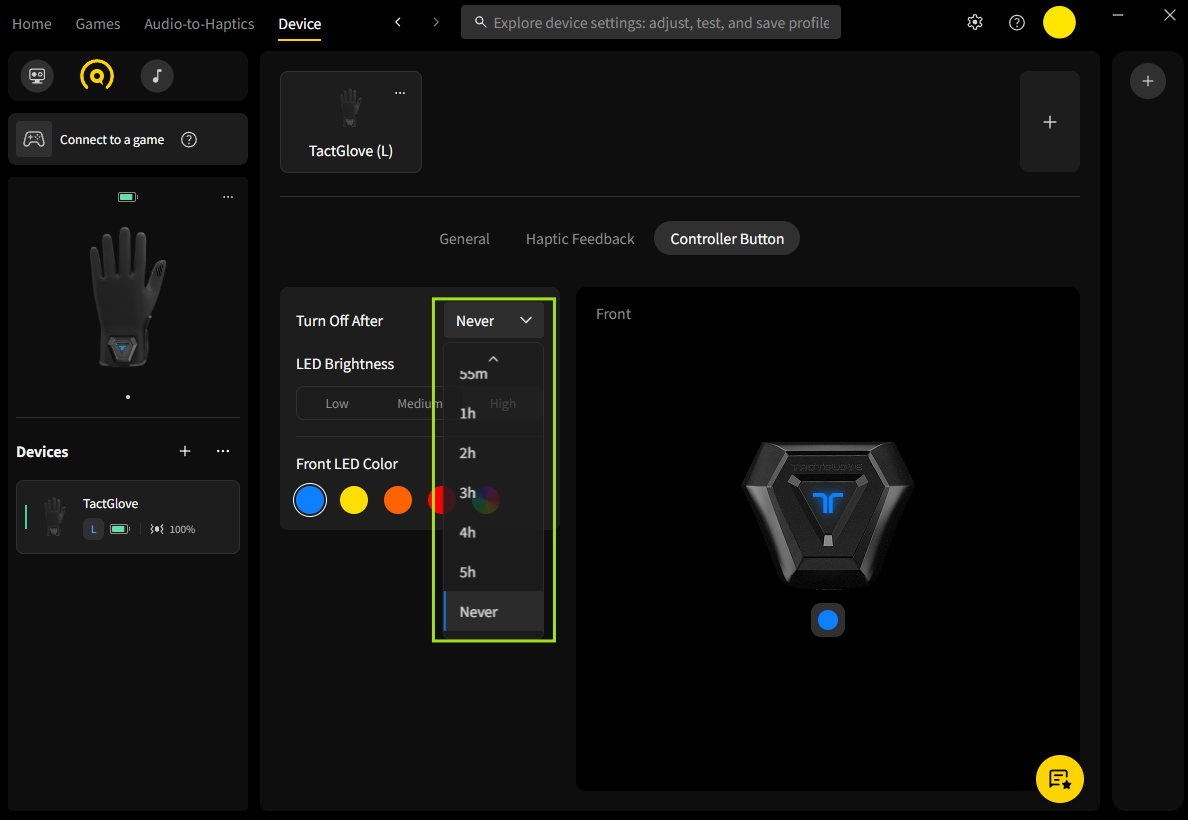This screenshot has width=1188, height=820.
Task: Switch to the General settings tab
Action: [x=464, y=239]
